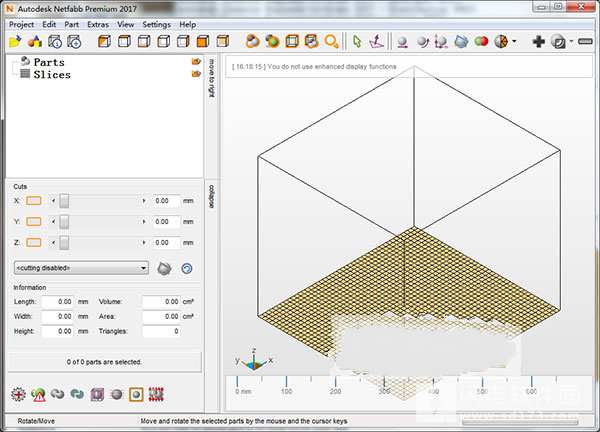Click the Length value field

pos(57,302)
